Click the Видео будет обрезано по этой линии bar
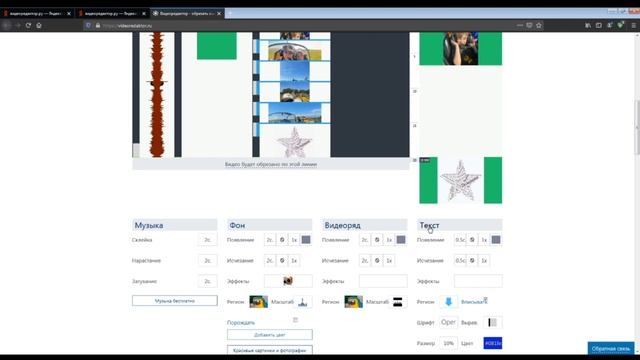 tap(271, 164)
